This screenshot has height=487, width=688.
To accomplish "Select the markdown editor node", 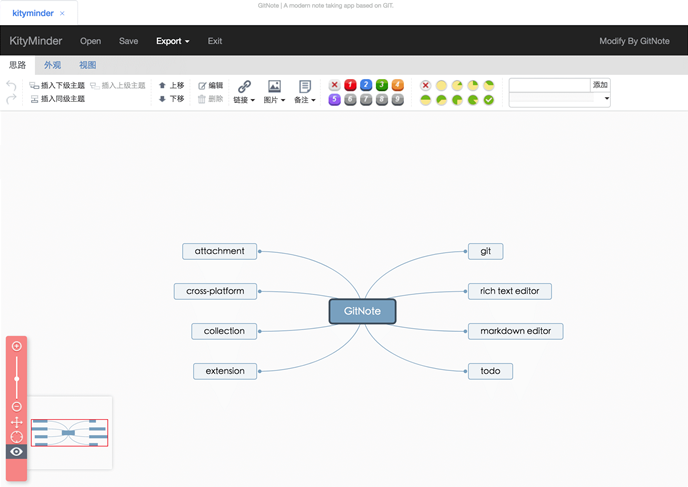I will click(516, 331).
